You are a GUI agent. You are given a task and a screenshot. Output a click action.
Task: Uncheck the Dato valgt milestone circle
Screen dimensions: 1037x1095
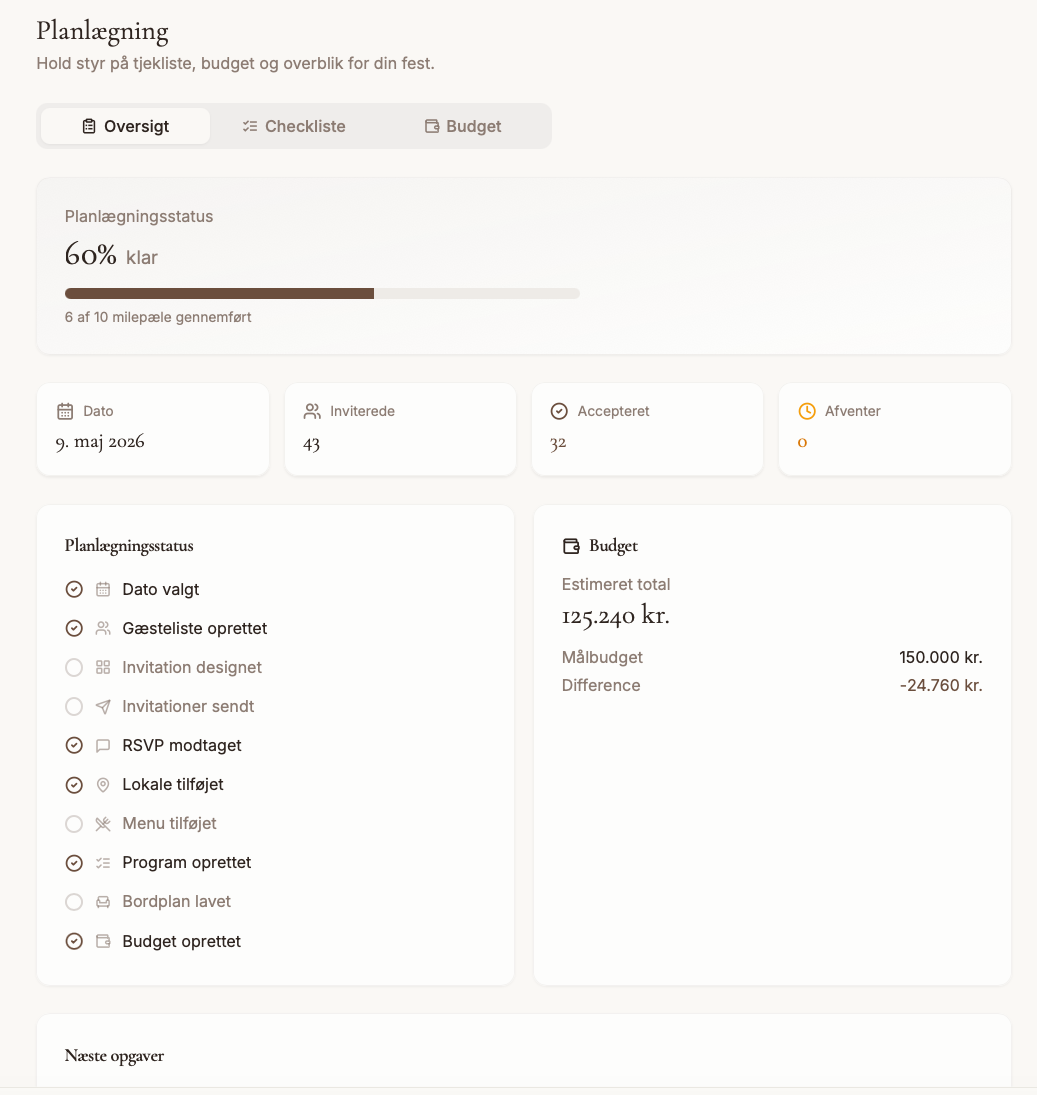pos(74,589)
